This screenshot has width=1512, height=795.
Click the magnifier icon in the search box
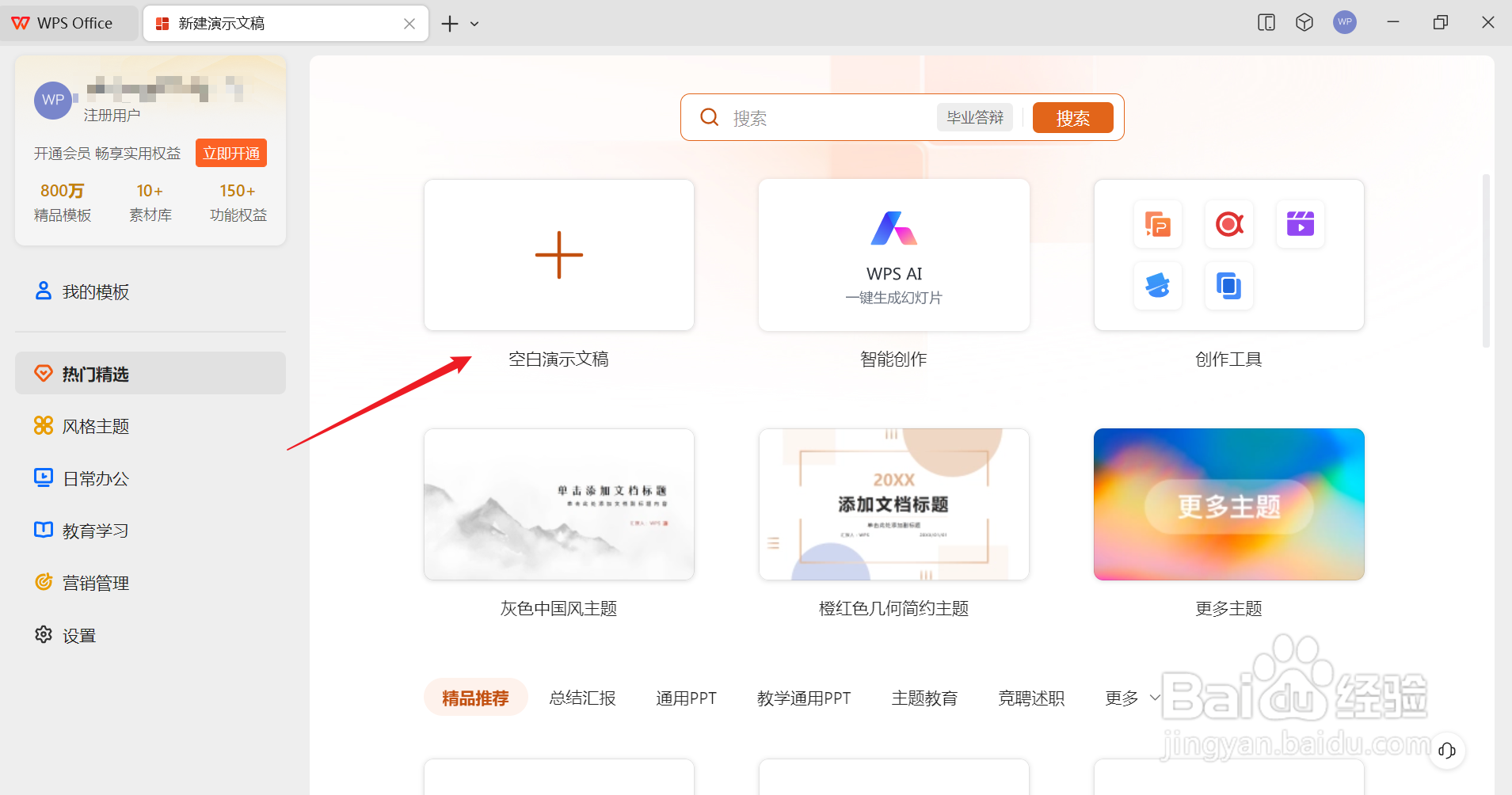710,117
